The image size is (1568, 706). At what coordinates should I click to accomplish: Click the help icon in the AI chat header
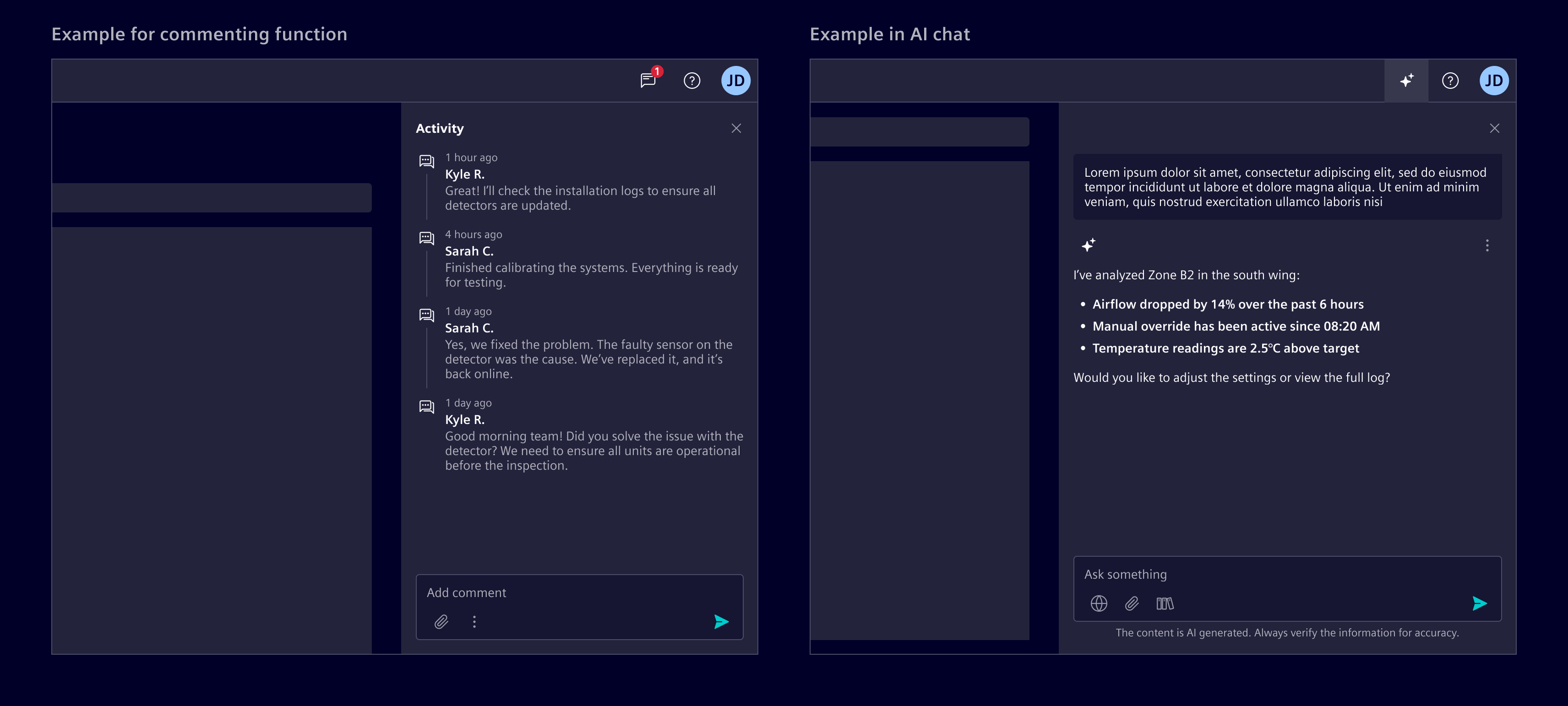coord(1450,80)
